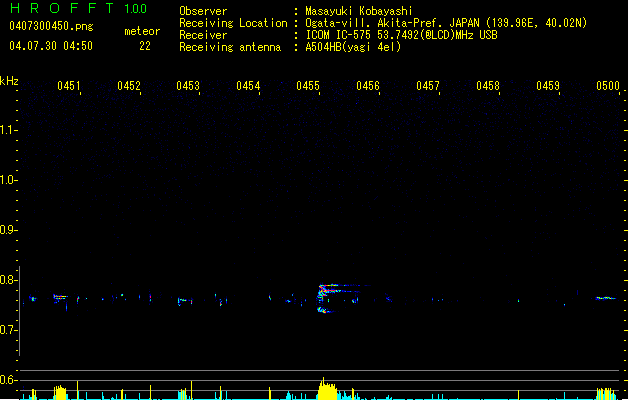Select the filename 0407300450.png
This screenshot has height=400, width=629.
click(51, 26)
